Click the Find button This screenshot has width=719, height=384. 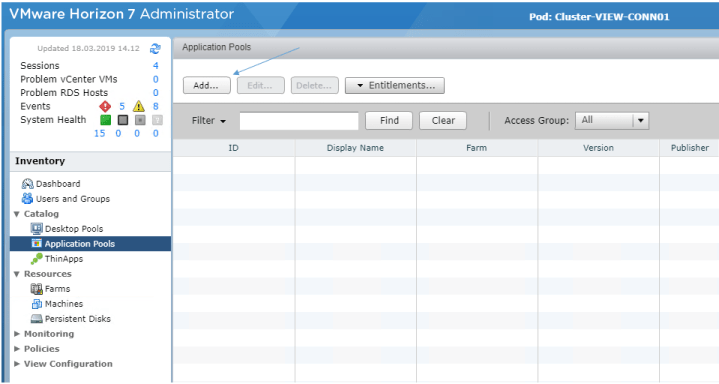(389, 121)
